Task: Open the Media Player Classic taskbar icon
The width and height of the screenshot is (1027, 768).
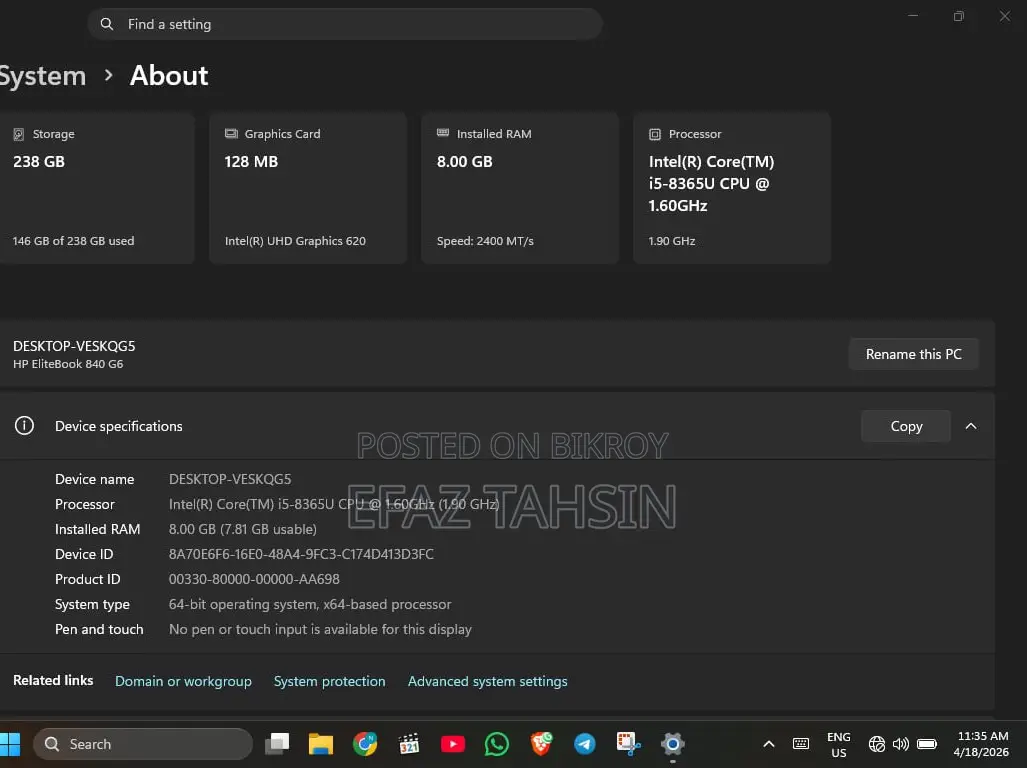Action: 409,744
